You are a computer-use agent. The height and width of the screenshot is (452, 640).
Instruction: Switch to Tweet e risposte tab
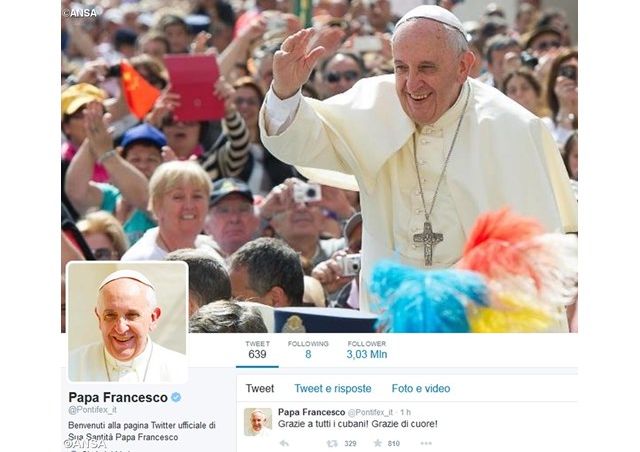tap(333, 388)
